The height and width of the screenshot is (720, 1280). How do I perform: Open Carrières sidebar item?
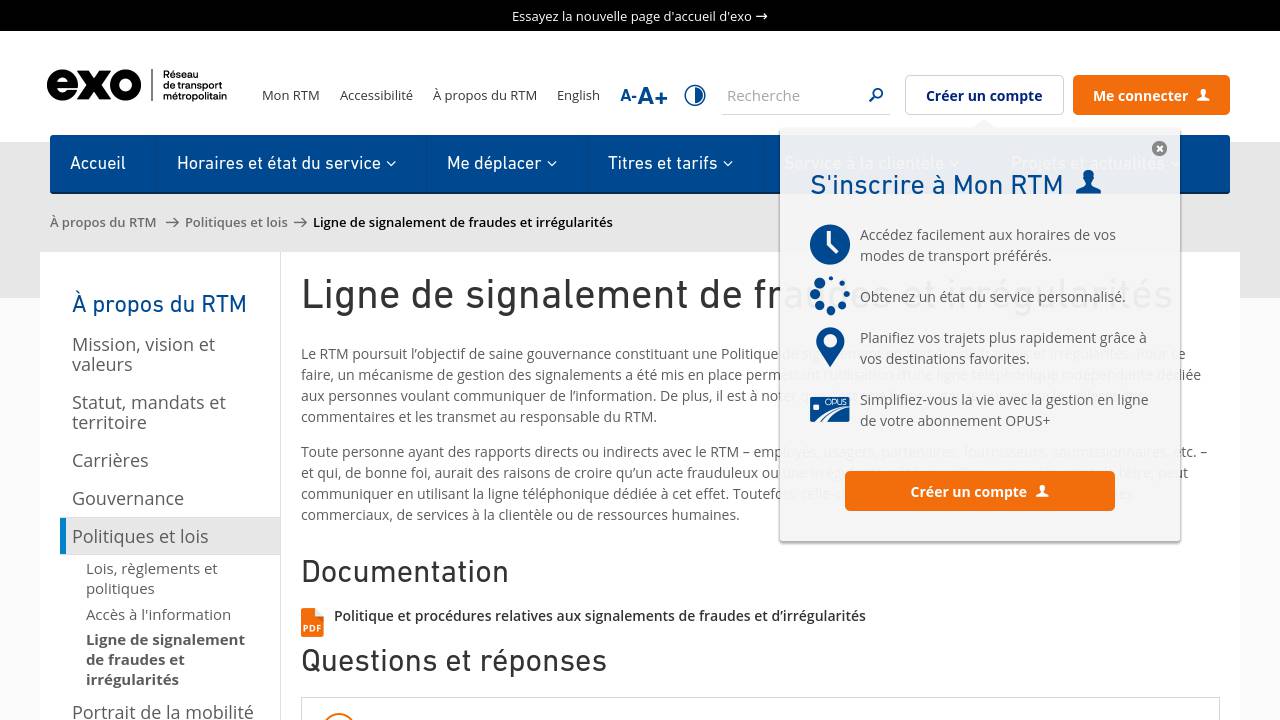[110, 460]
